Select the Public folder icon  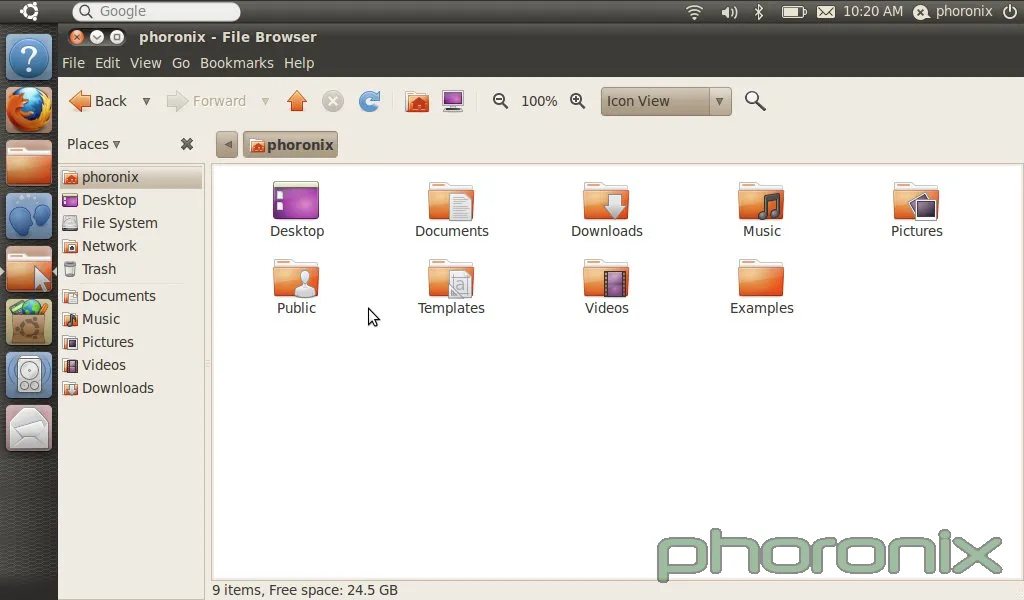[x=296, y=278]
